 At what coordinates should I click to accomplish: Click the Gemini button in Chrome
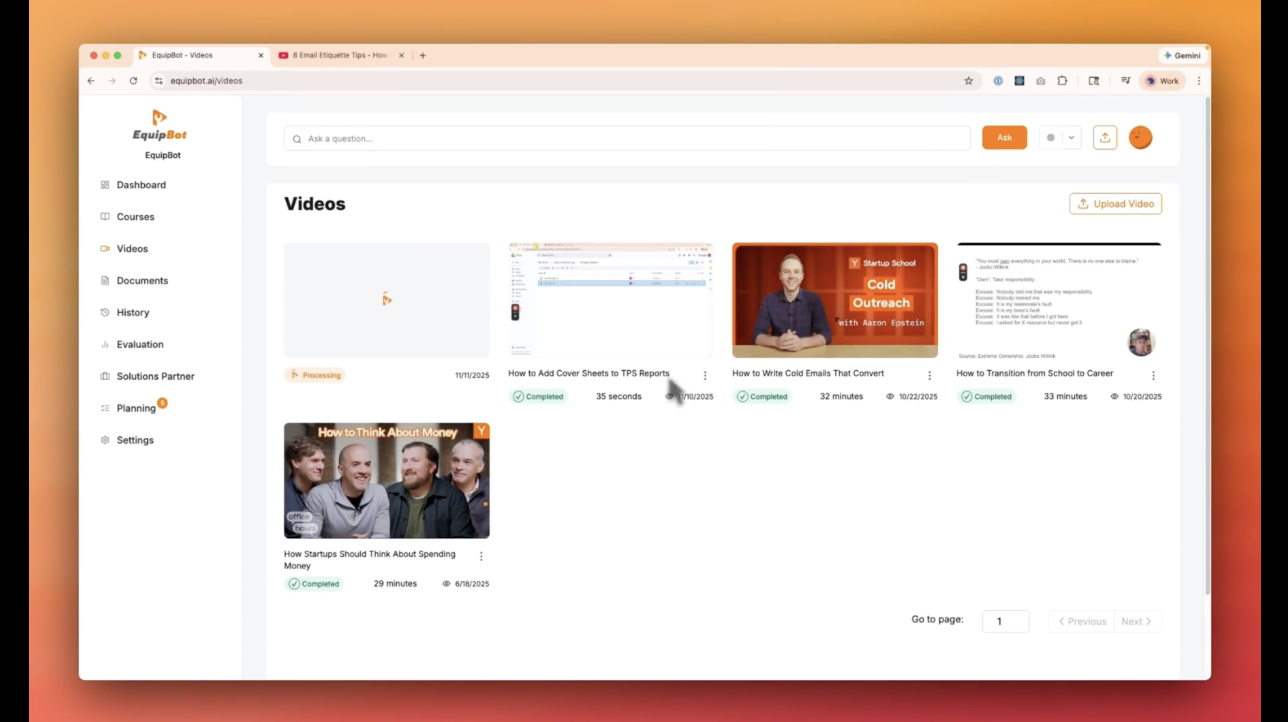tap(1182, 56)
